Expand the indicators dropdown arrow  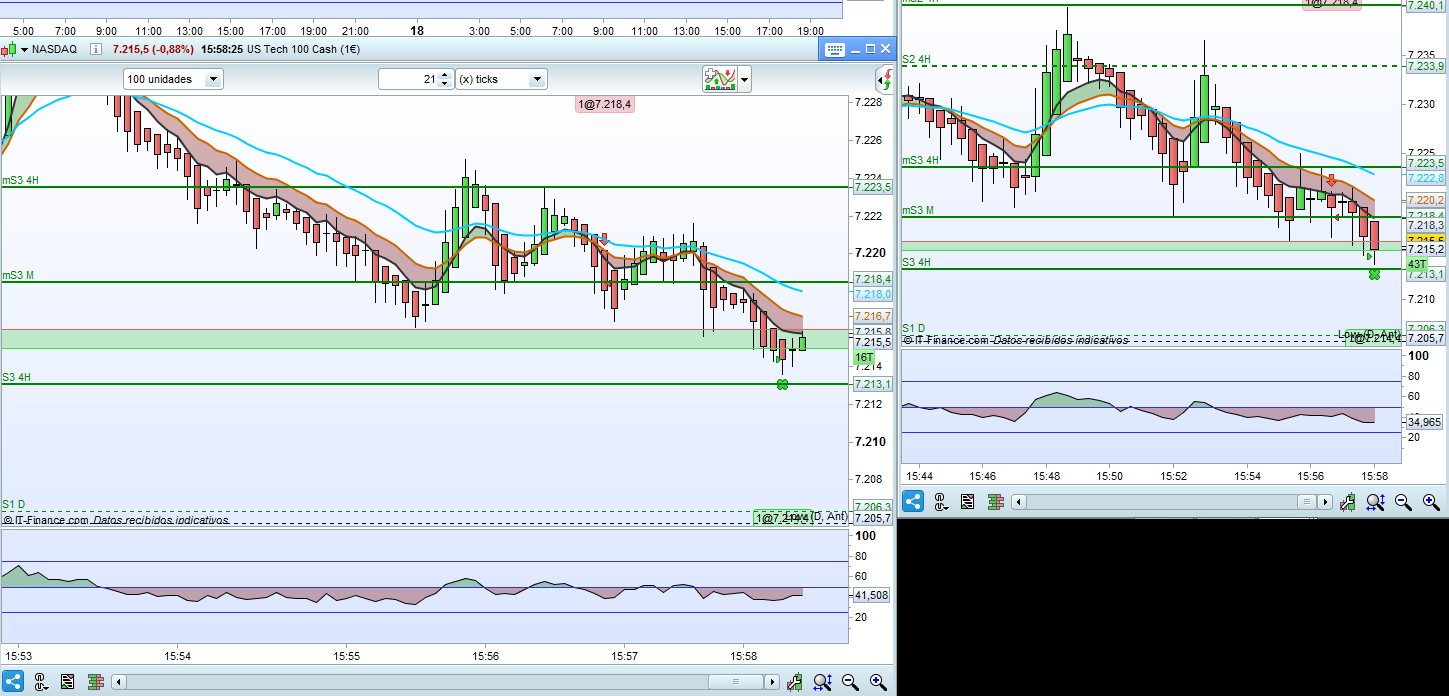744,80
